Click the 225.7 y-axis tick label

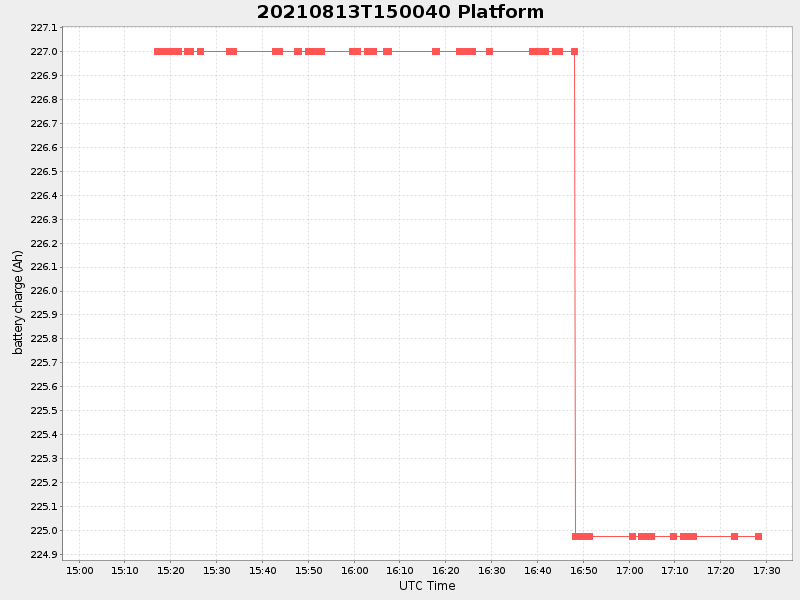(x=44, y=363)
